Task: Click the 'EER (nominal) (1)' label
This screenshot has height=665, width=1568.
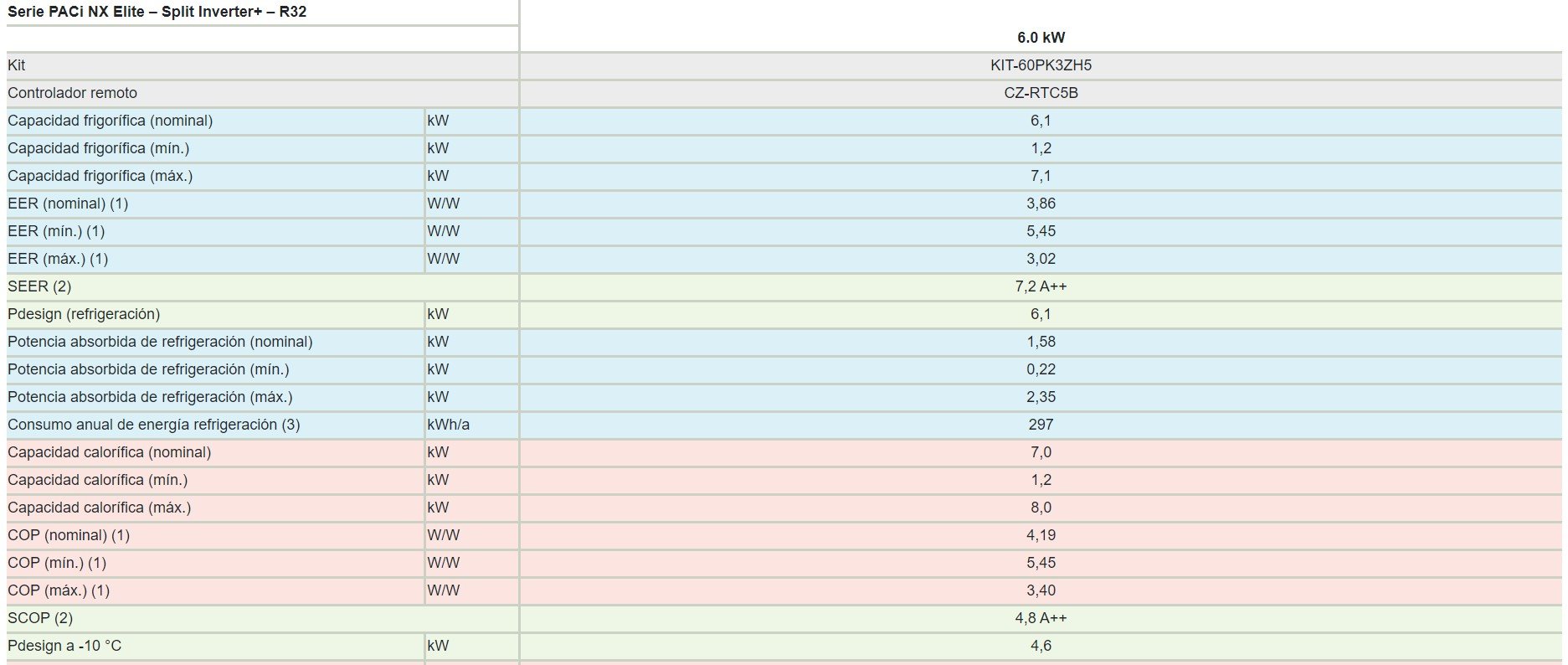Action: (68, 204)
